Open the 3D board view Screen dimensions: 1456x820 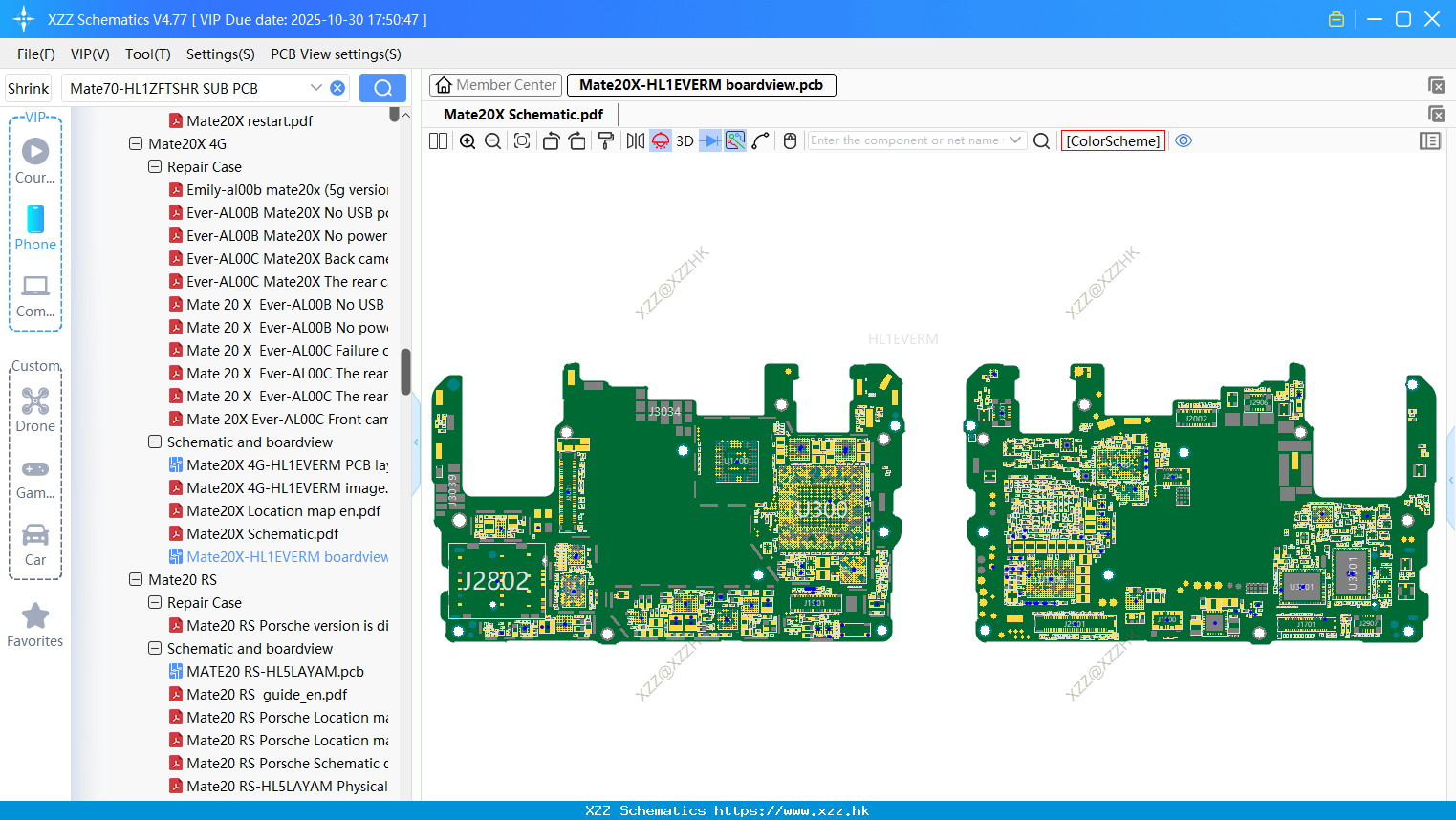(x=685, y=140)
